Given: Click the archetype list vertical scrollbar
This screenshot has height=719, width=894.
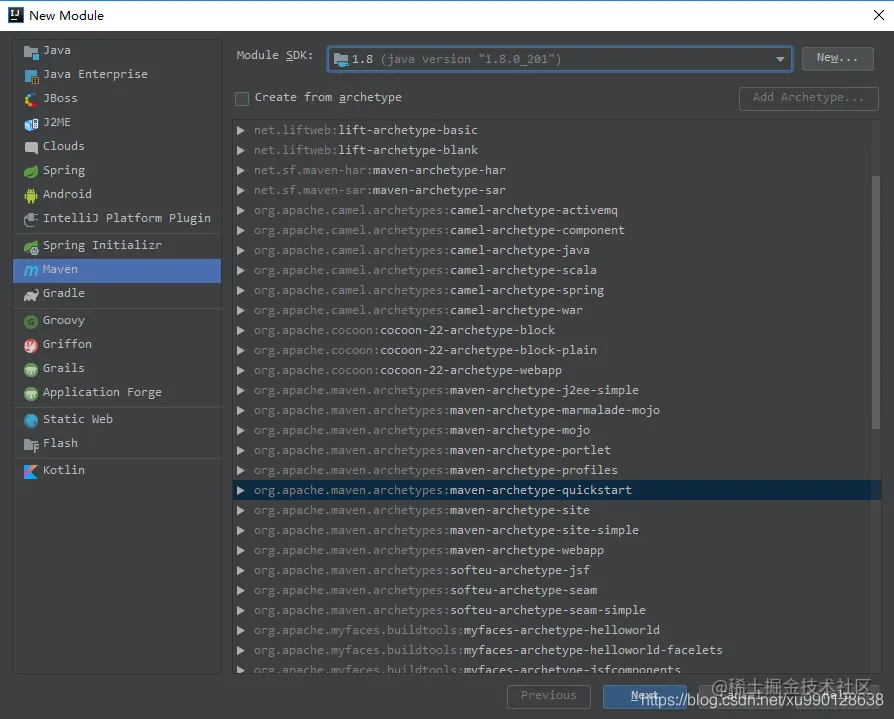Looking at the screenshot, I should click(x=876, y=302).
